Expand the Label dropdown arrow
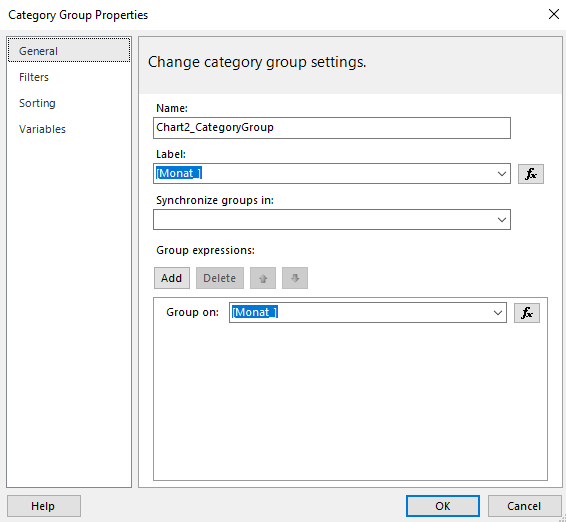The image size is (566, 522). click(501, 174)
